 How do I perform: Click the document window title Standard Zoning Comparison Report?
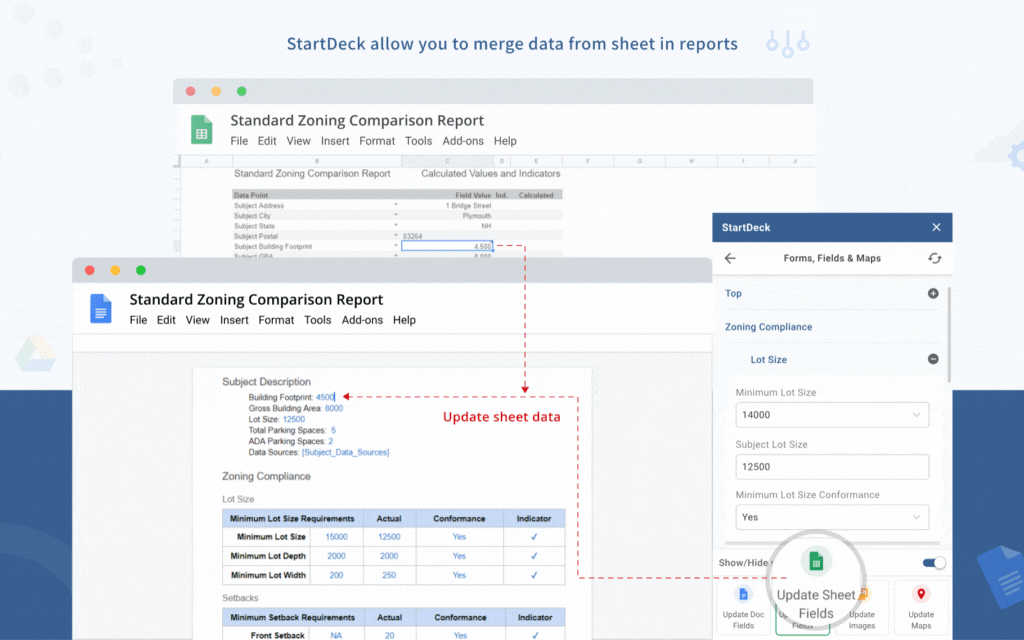256,300
